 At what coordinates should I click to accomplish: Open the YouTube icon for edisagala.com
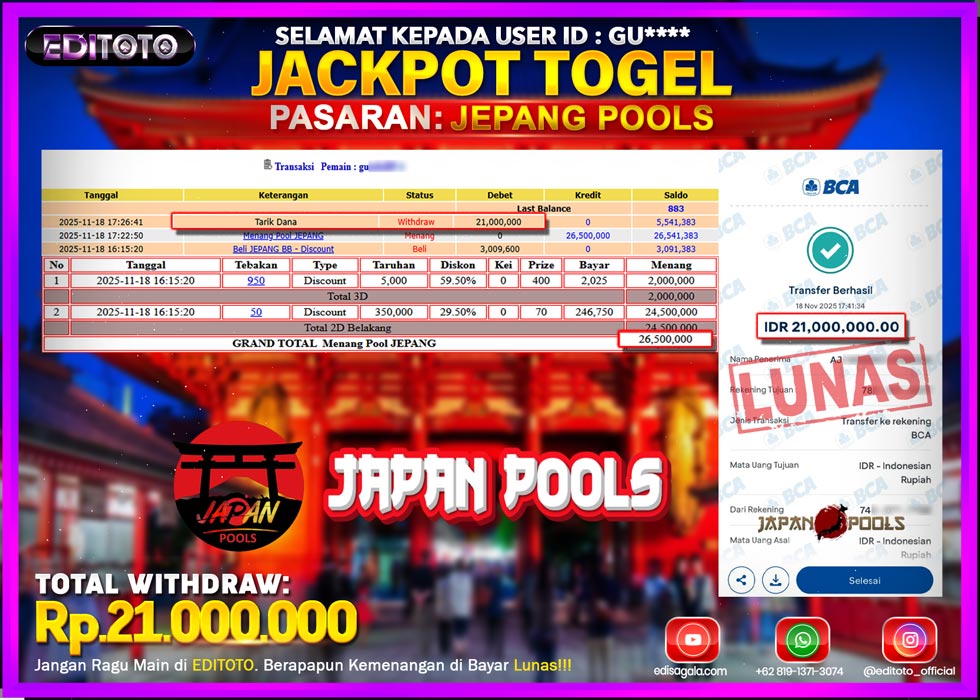(x=694, y=641)
